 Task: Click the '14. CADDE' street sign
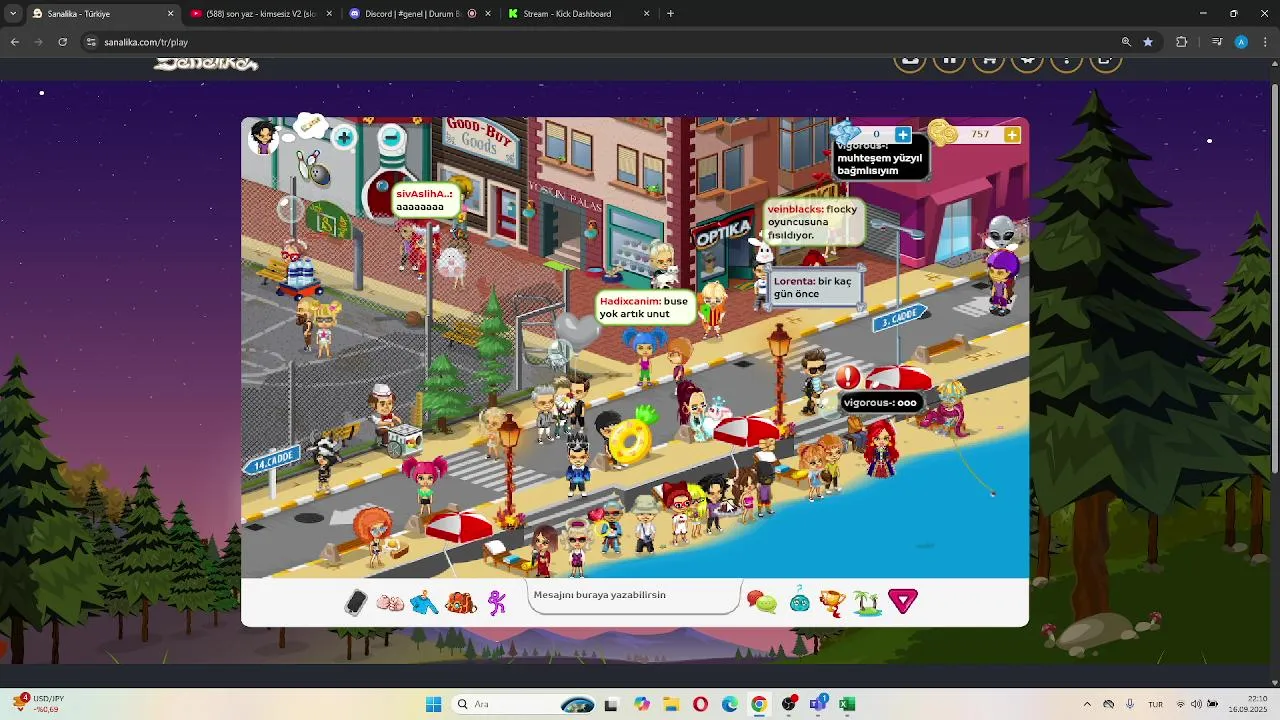[x=272, y=462]
